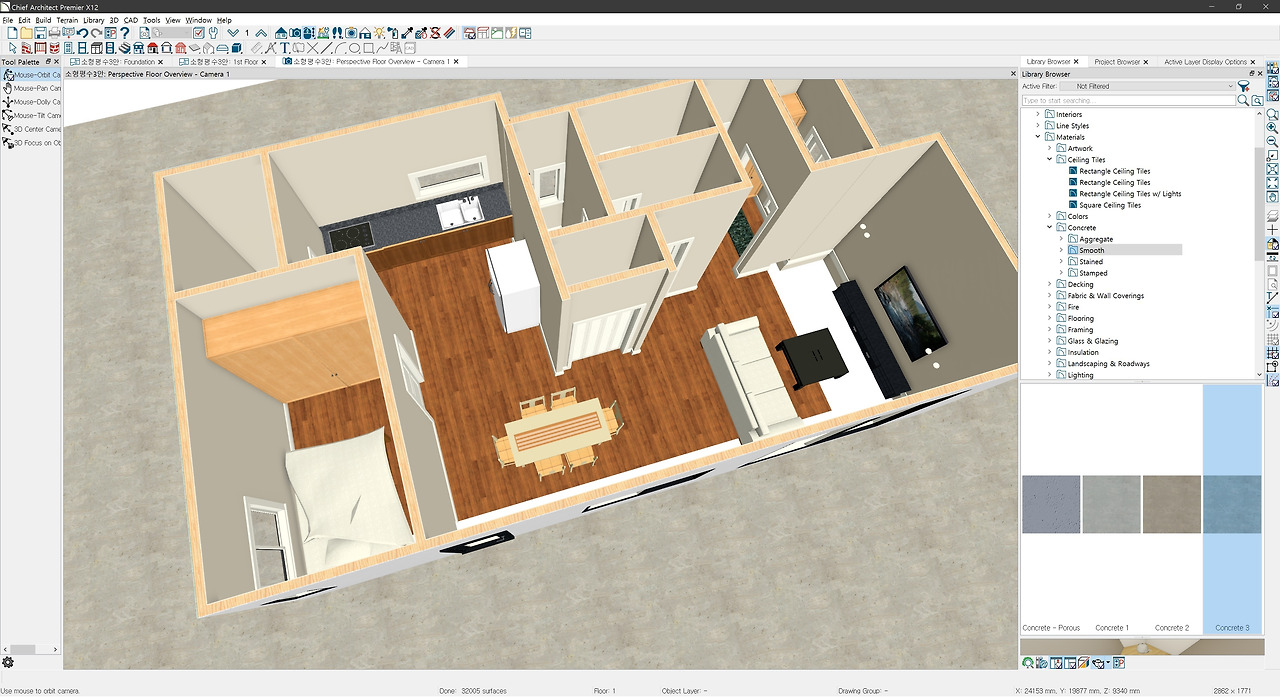The image size is (1280, 697).
Task: Select Fabric & Wall Coverings folder
Action: click(x=1100, y=296)
